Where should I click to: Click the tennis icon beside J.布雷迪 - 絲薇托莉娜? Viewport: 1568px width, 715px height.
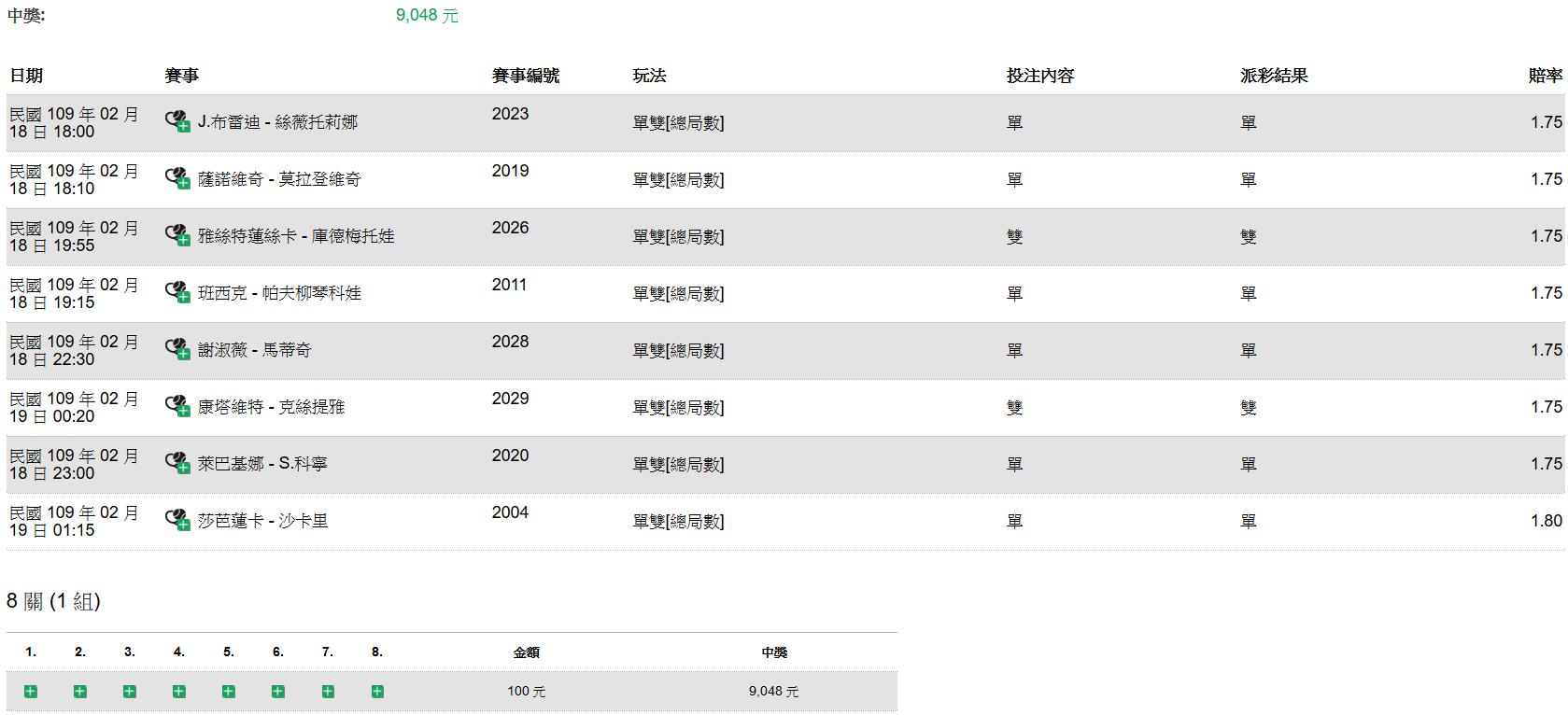177,121
